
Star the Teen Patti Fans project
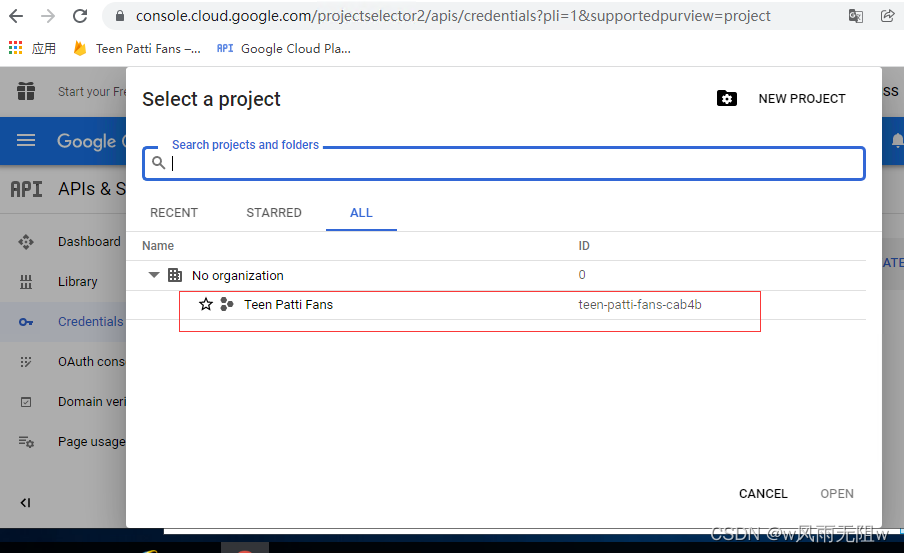pyautogui.click(x=206, y=304)
